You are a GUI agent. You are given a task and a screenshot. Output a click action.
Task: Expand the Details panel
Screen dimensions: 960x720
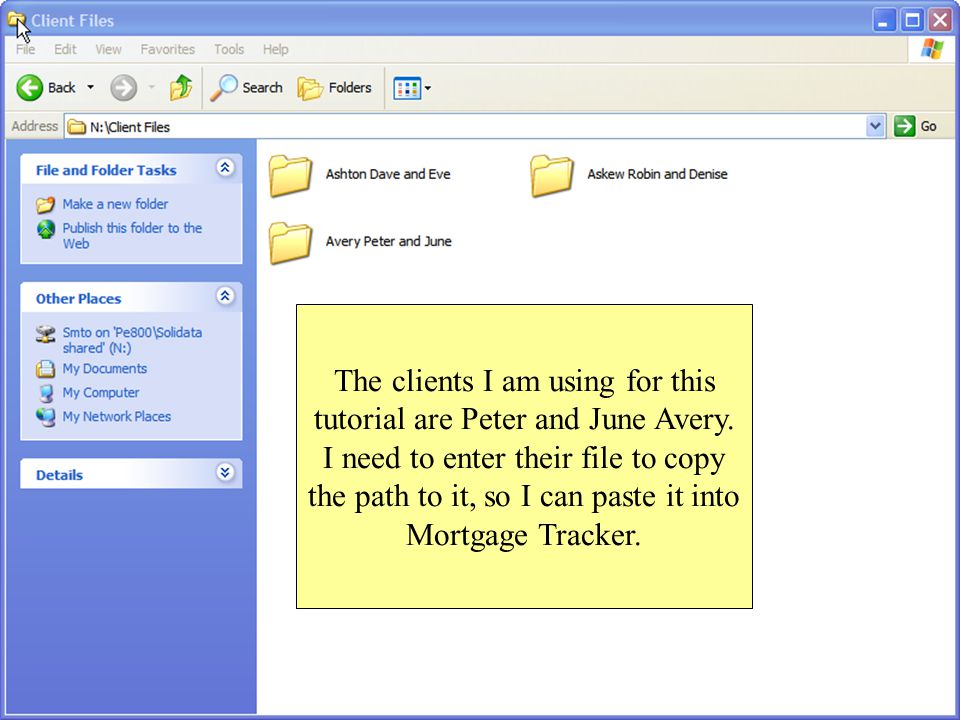click(x=225, y=472)
